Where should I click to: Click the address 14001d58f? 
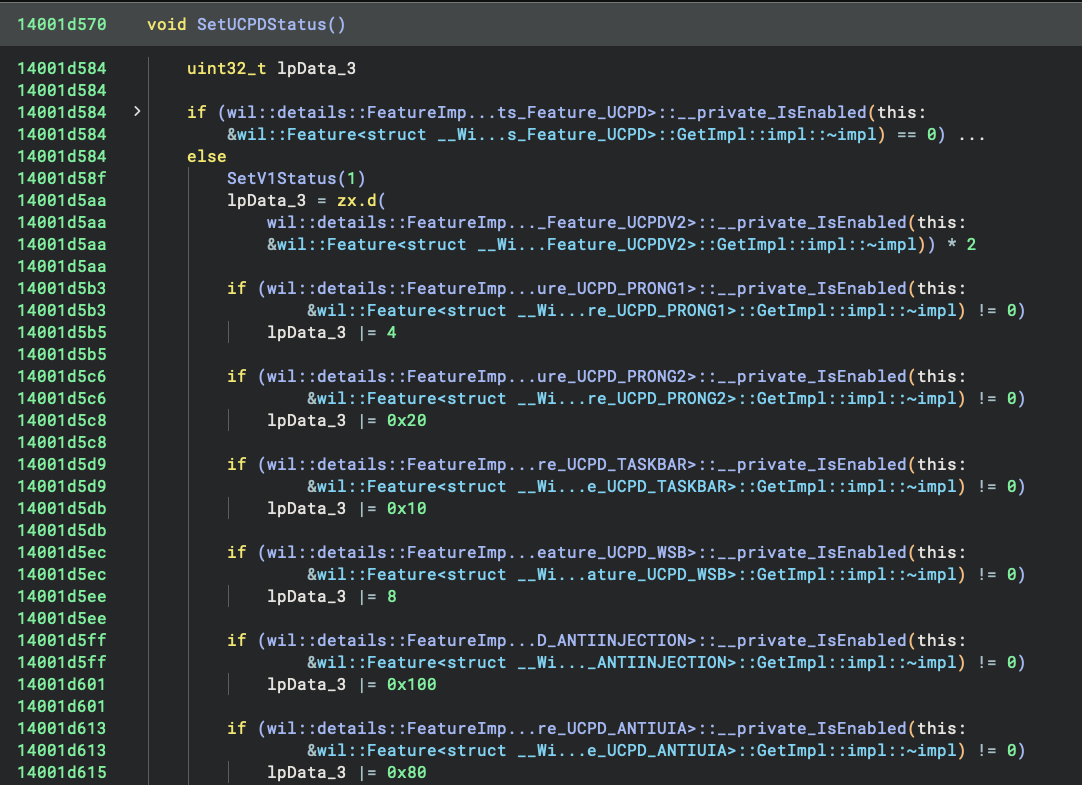(62, 178)
